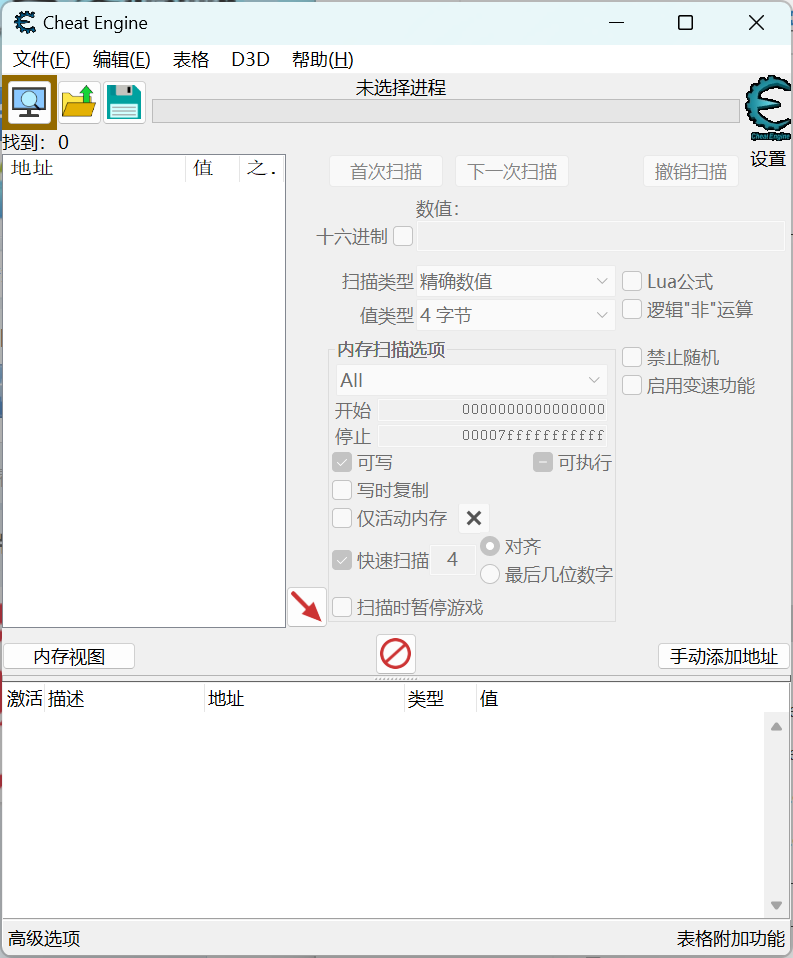This screenshot has height=958, width=793.
Task: Click the open folder load table icon
Action: click(79, 103)
